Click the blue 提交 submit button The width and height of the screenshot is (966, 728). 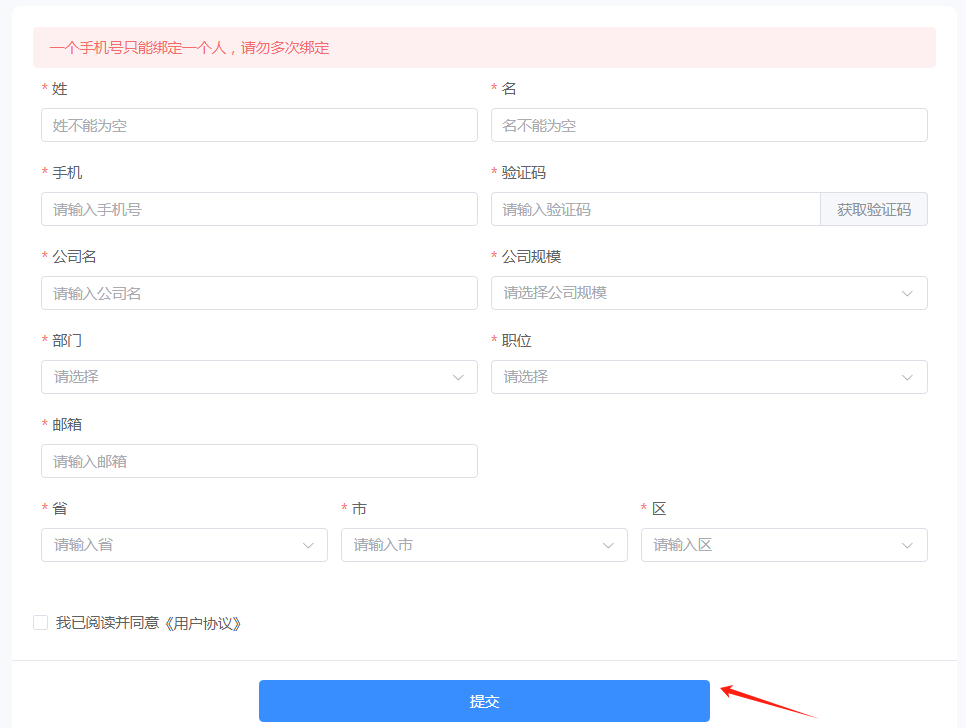[484, 701]
